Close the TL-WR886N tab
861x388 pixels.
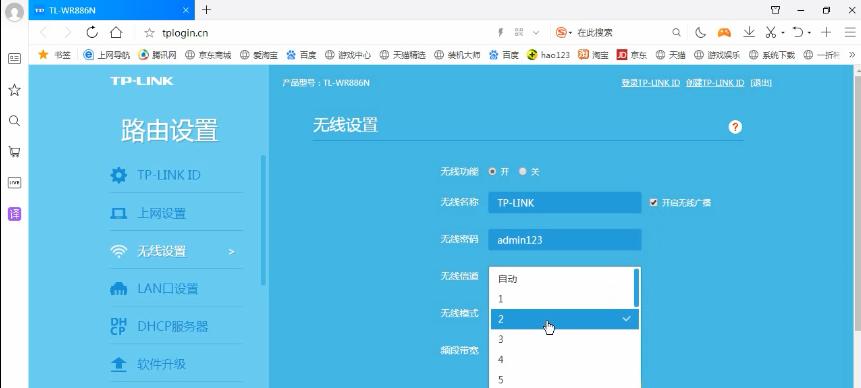tap(186, 10)
